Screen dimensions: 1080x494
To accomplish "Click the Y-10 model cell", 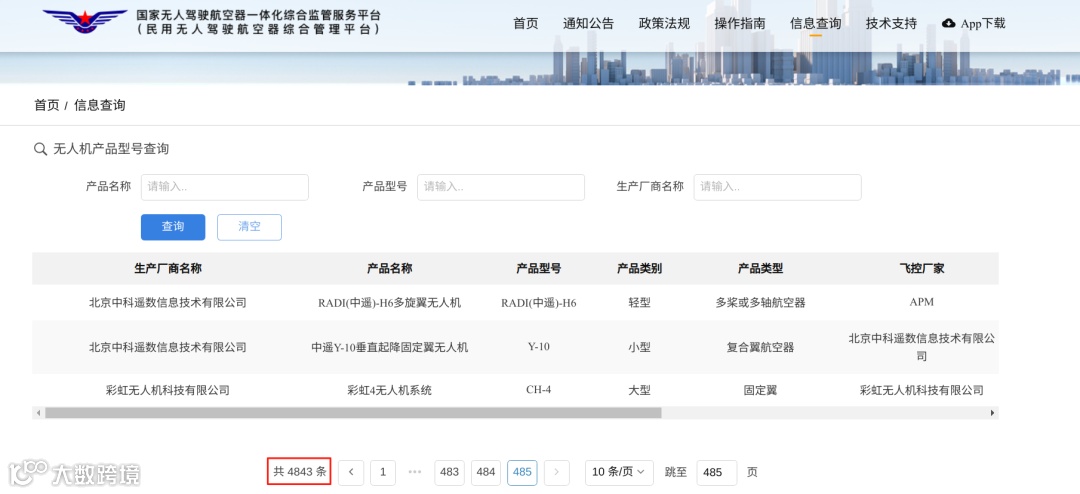I will 539,347.
